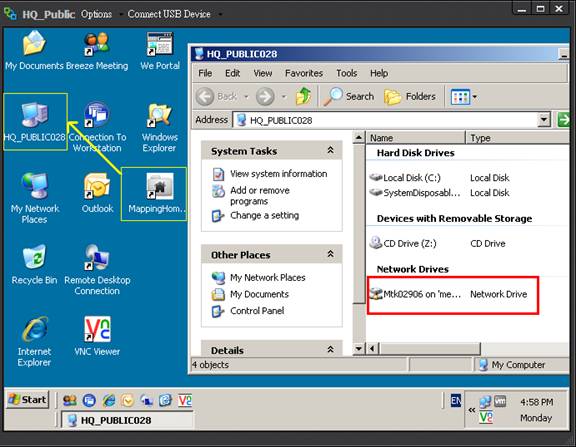Open the Views dropdown button
The width and height of the screenshot is (576, 447).
click(x=464, y=97)
